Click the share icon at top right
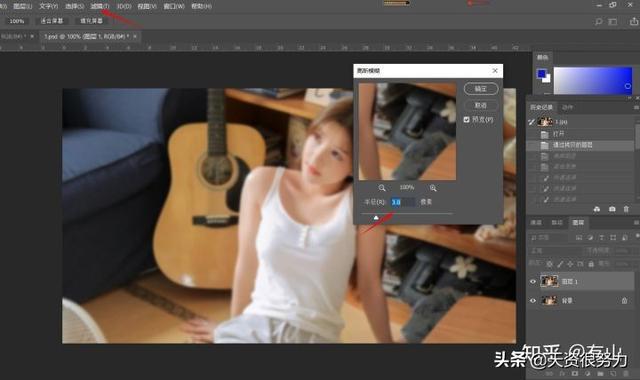The height and width of the screenshot is (380, 640). [x=633, y=21]
